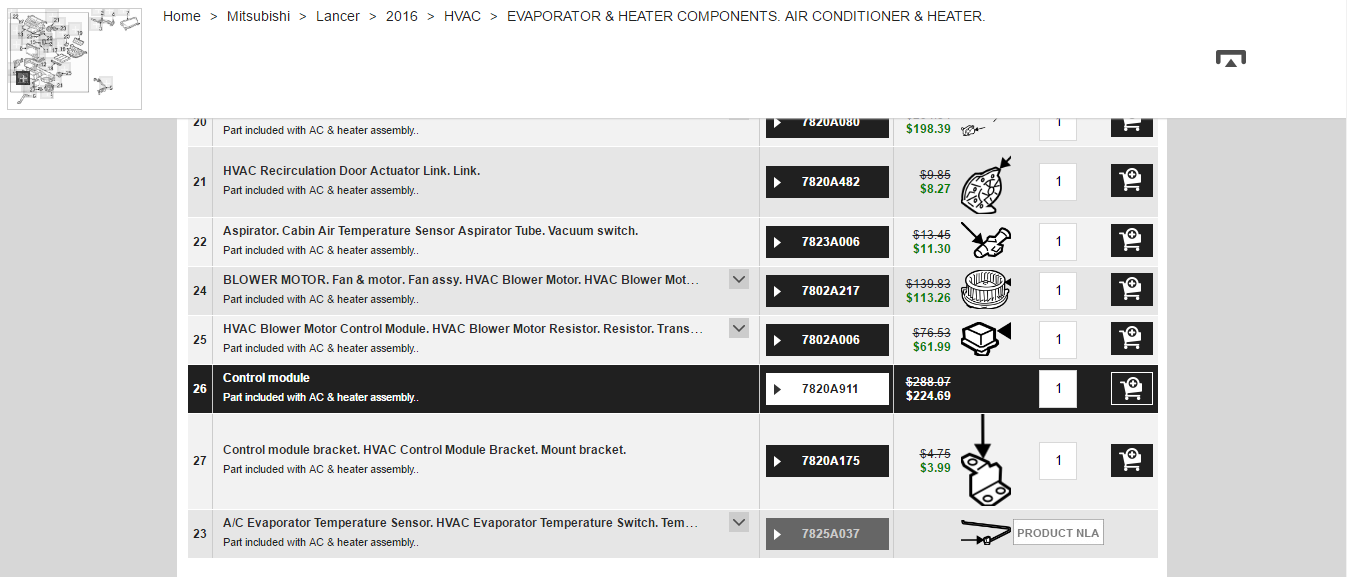Screen dimensions: 1348x578
Task: Add Aspirator 7823A006 to cart
Action: [1131, 241]
